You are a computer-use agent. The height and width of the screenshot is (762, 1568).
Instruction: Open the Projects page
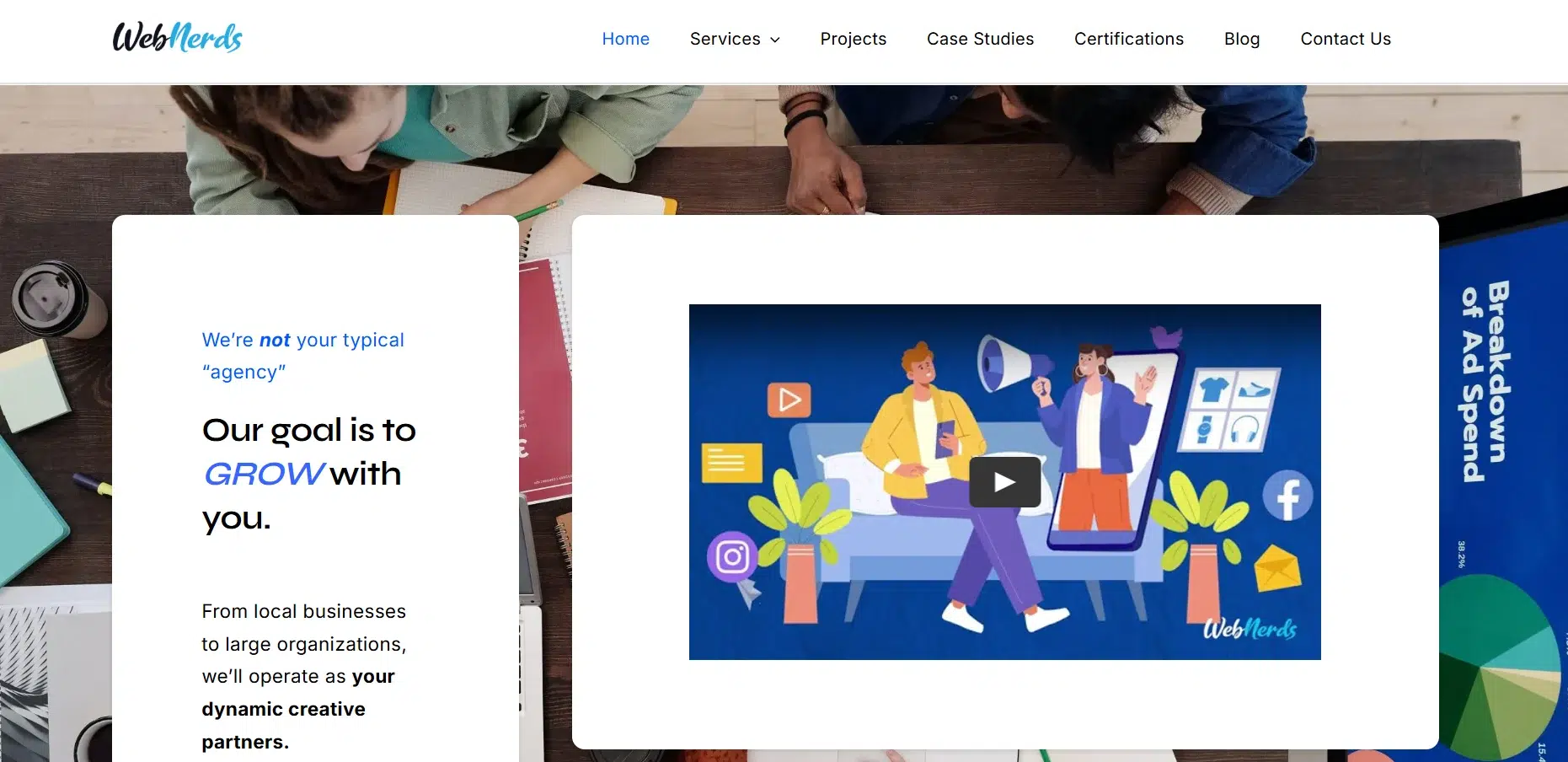tap(853, 39)
